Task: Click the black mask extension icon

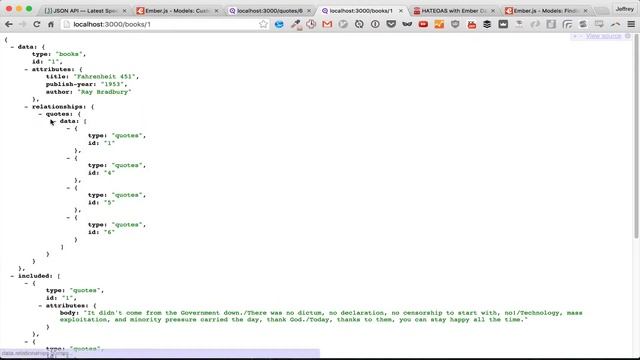Action: (407, 24)
